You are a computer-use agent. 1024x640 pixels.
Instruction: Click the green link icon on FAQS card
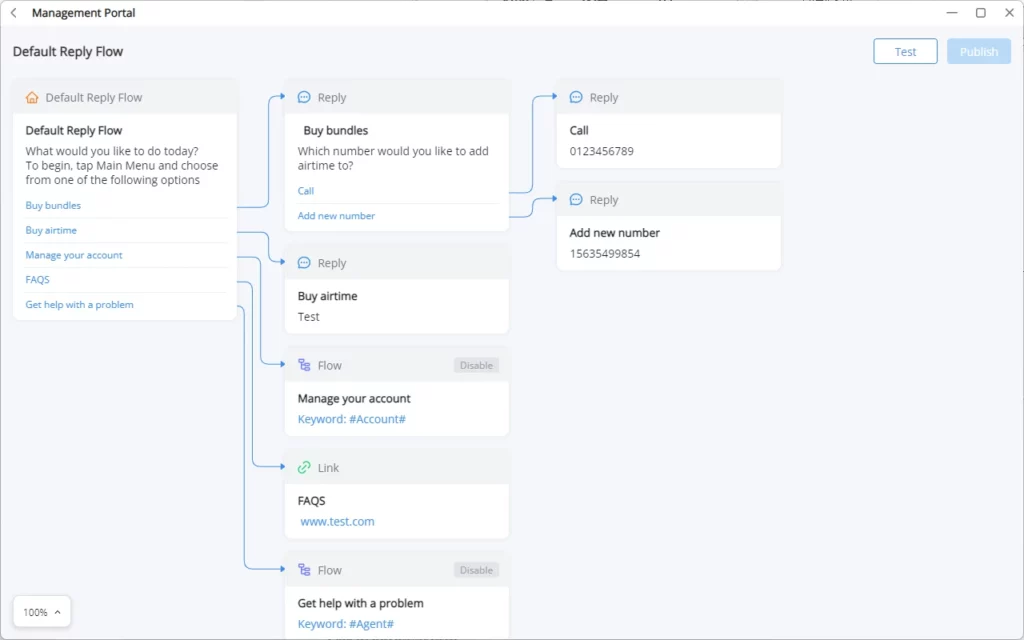pos(304,468)
